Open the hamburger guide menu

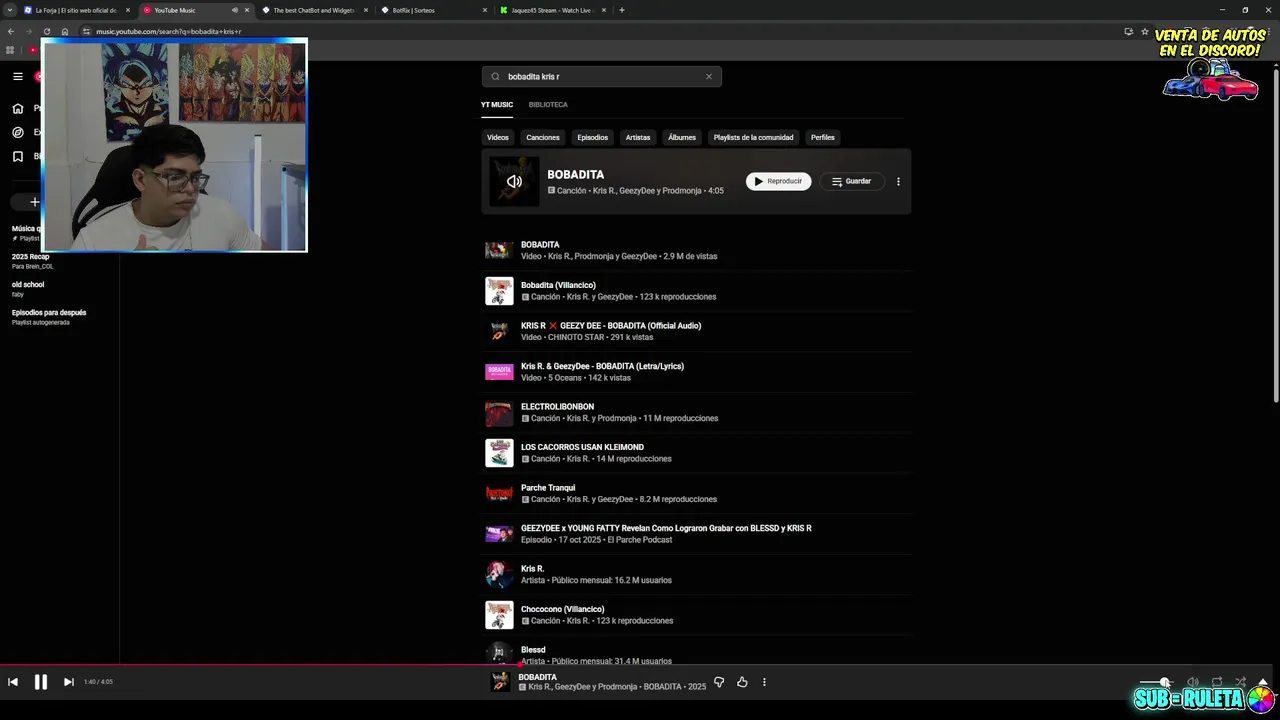18,76
